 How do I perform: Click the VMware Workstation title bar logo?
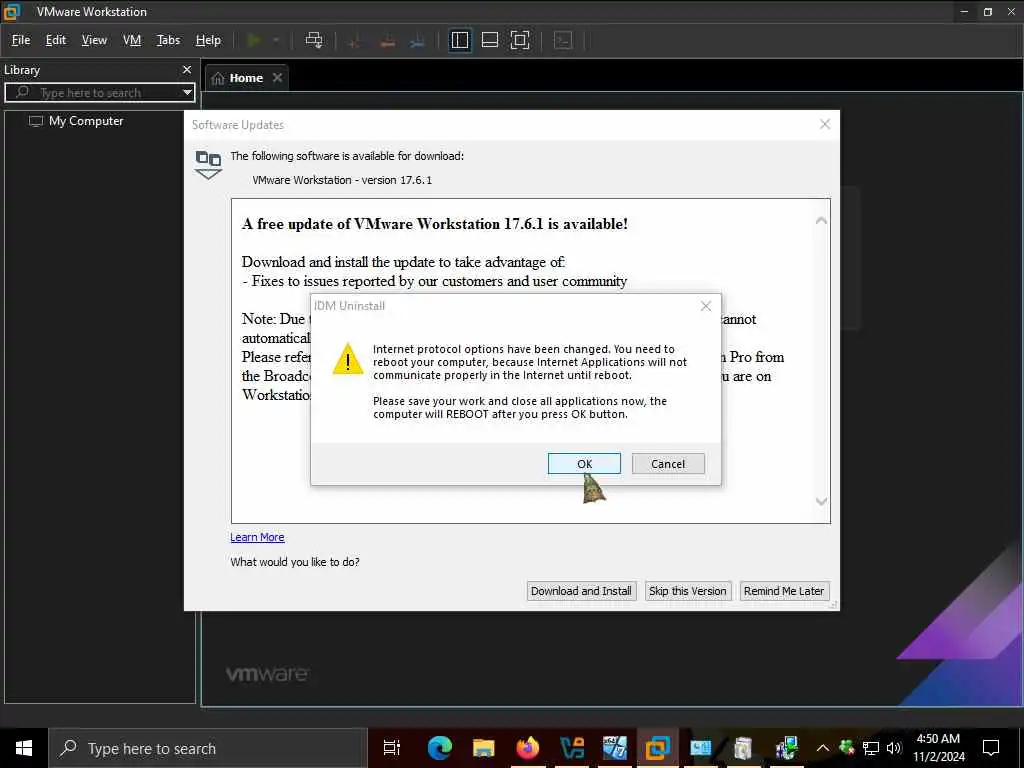(x=12, y=12)
